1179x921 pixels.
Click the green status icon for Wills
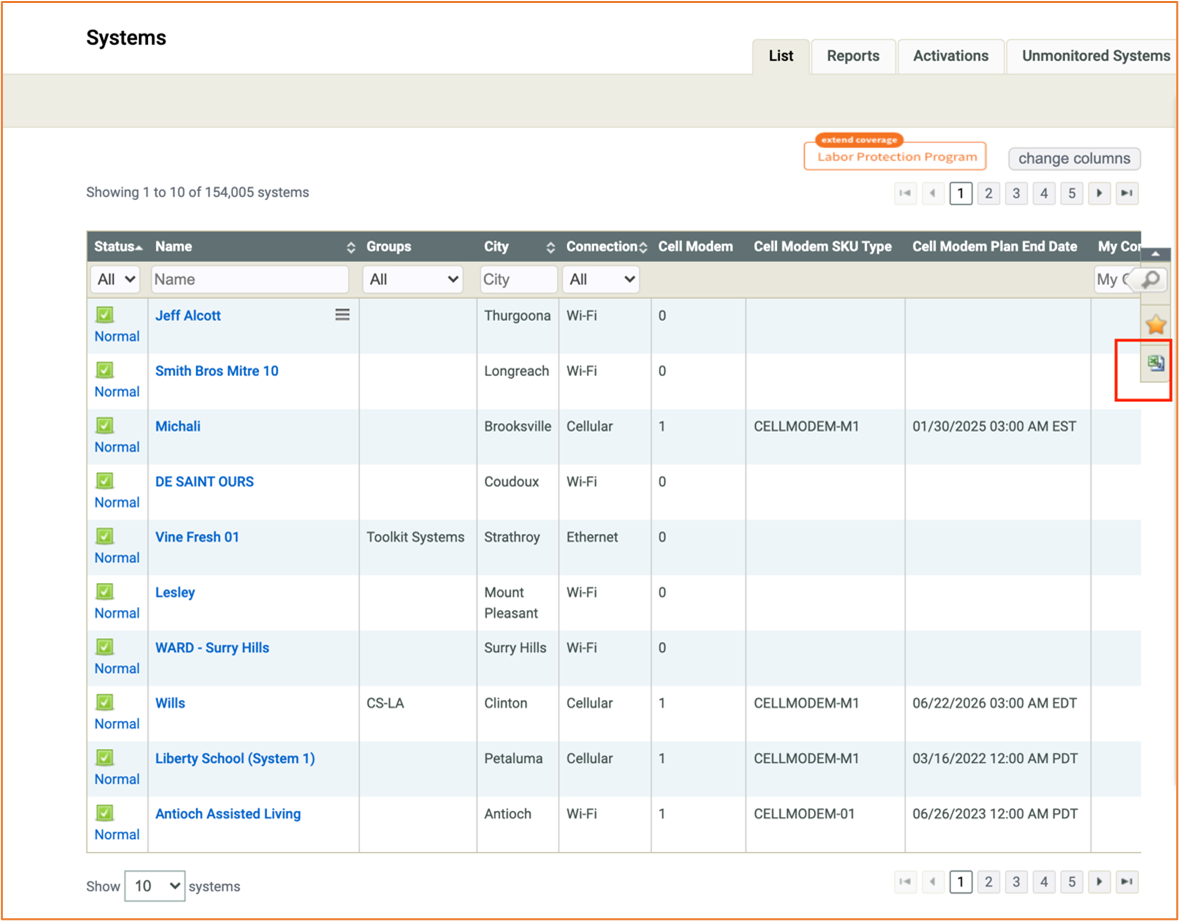(105, 702)
